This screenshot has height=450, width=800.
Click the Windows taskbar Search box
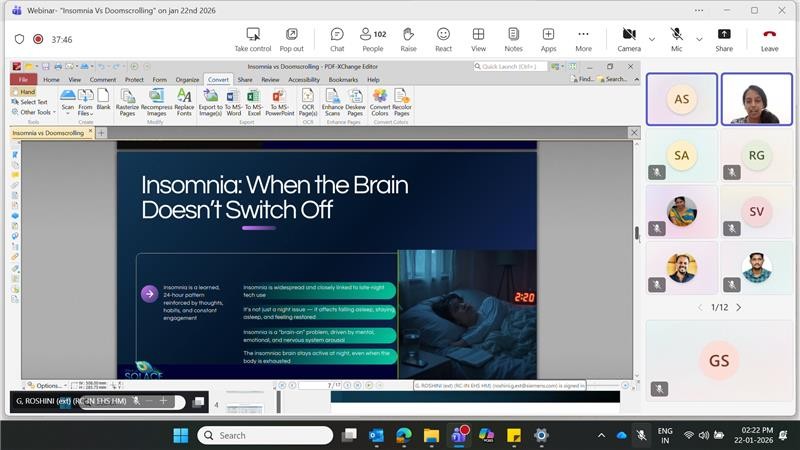tap(265, 435)
